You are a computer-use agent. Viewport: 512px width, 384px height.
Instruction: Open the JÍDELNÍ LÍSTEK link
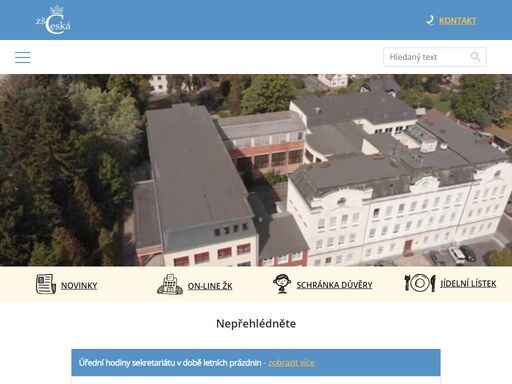(468, 284)
